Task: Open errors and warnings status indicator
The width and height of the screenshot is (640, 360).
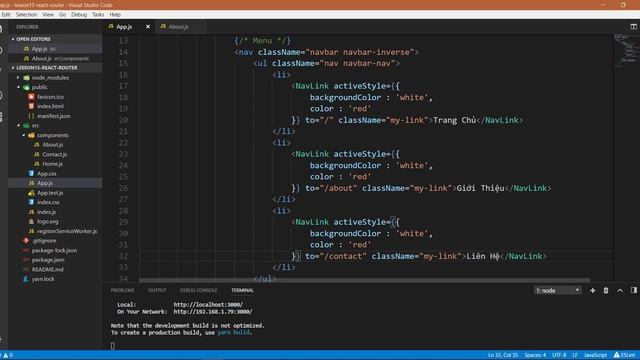Action: point(7,355)
